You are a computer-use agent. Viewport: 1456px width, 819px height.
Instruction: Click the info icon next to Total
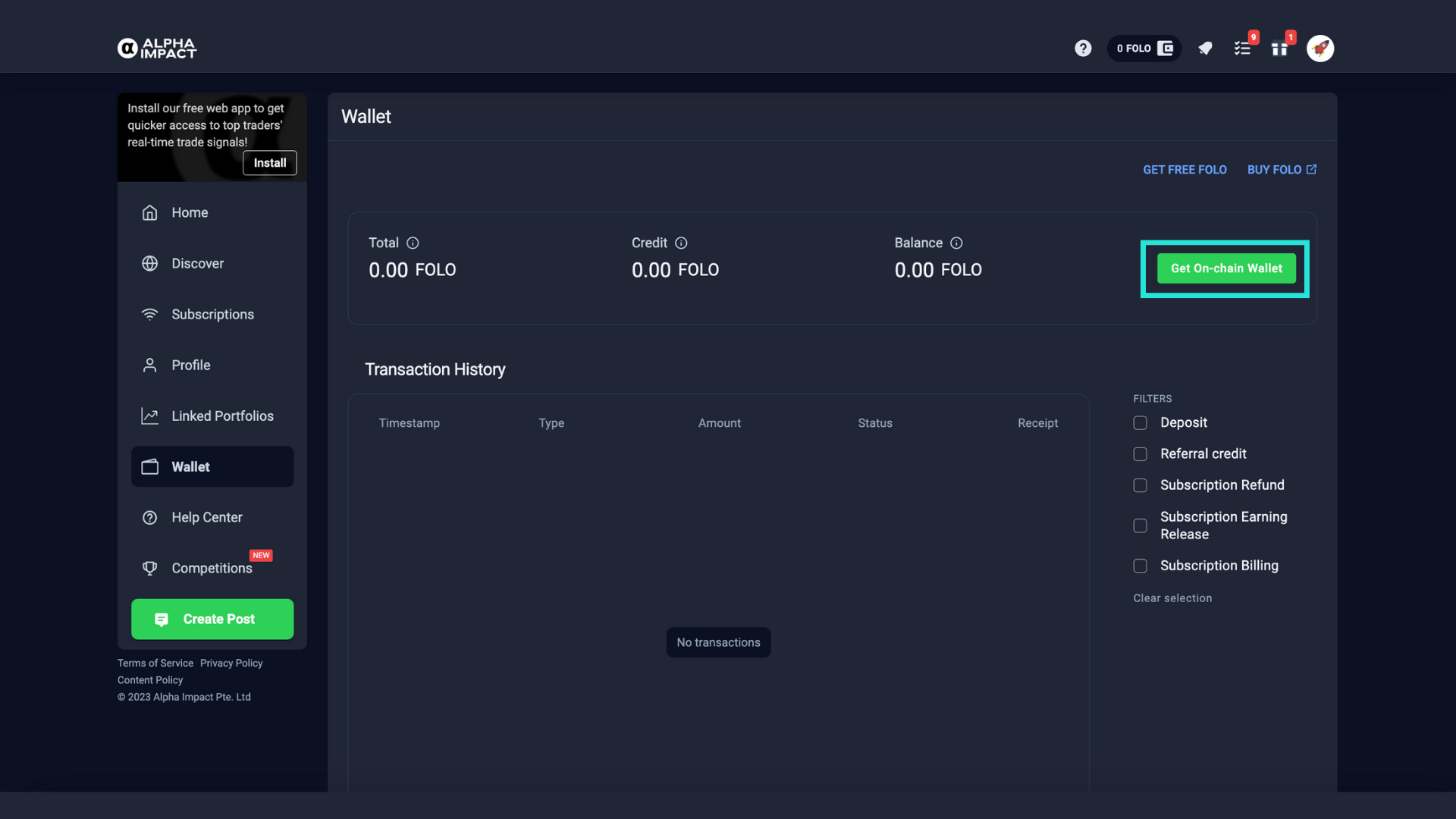click(413, 243)
